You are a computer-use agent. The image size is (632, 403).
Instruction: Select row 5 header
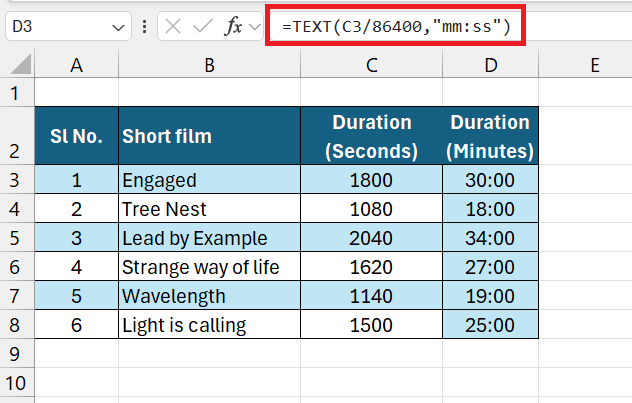coord(15,238)
